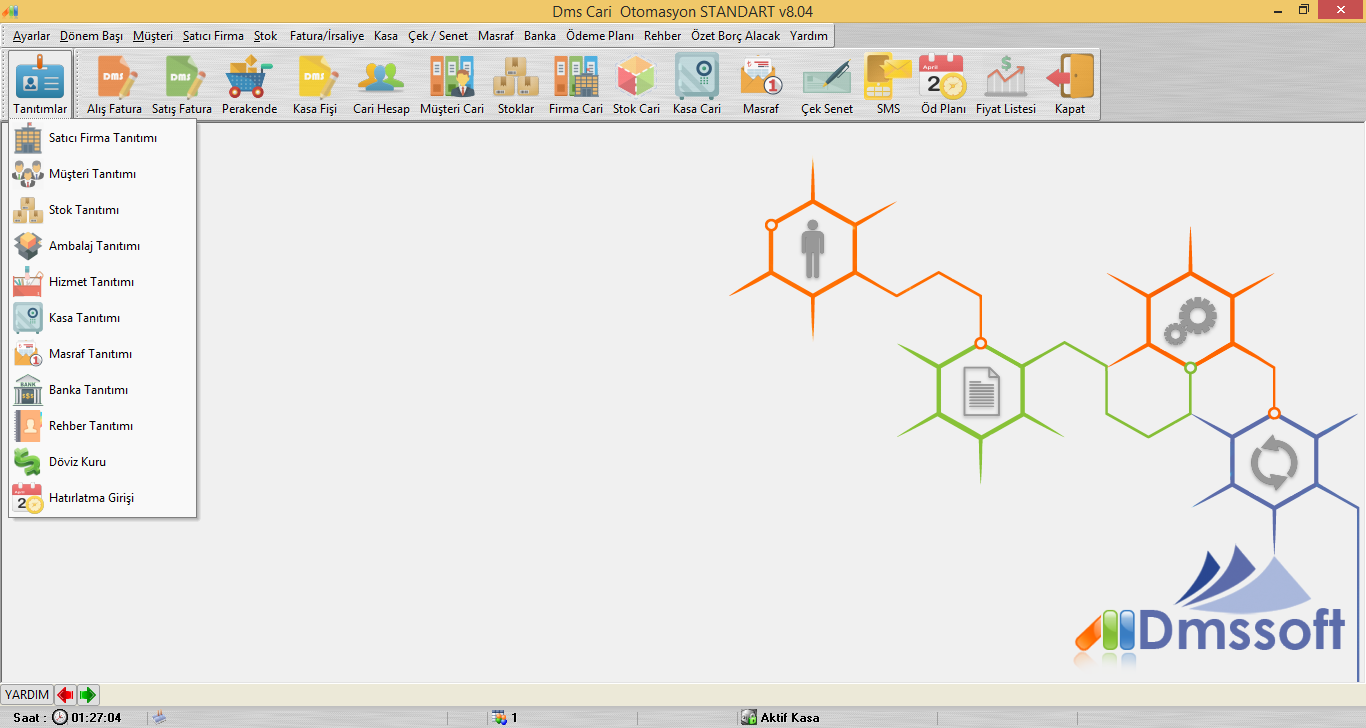Open the Satıcı Firma menu
This screenshot has width=1366, height=728.
[x=213, y=35]
